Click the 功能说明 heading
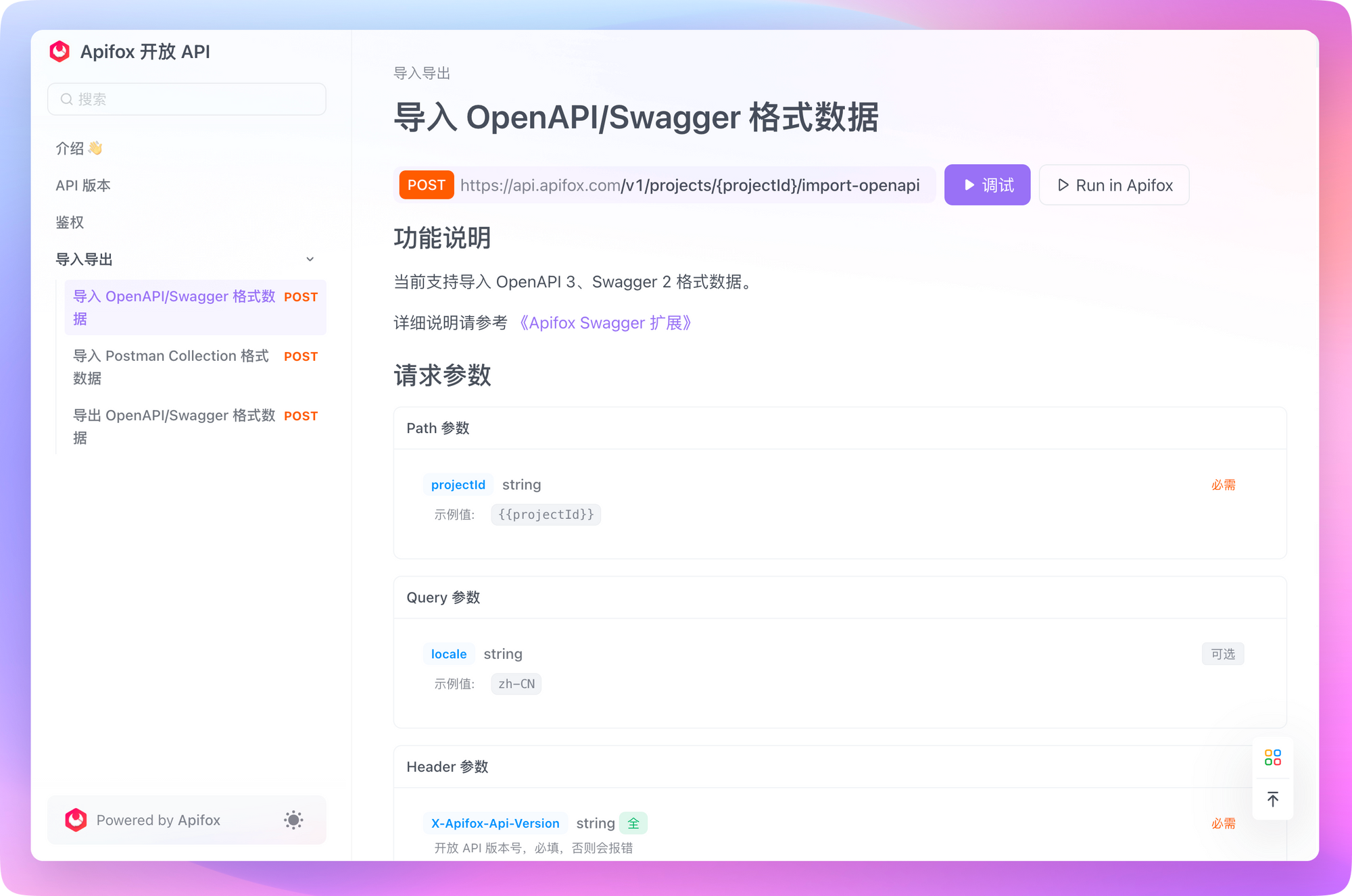Image resolution: width=1352 pixels, height=896 pixels. [442, 238]
